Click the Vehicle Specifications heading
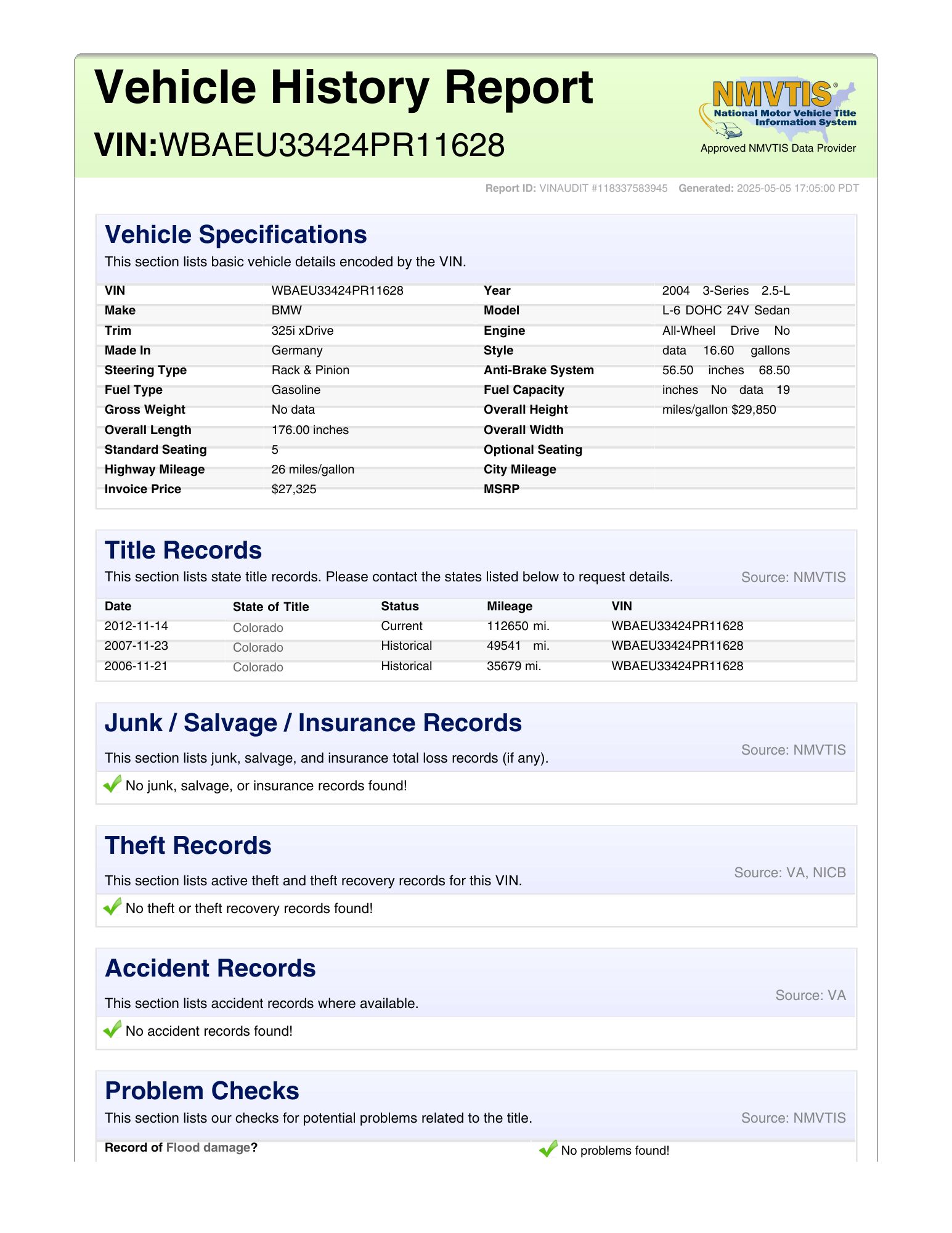The width and height of the screenshot is (952, 1233). pyautogui.click(x=236, y=235)
